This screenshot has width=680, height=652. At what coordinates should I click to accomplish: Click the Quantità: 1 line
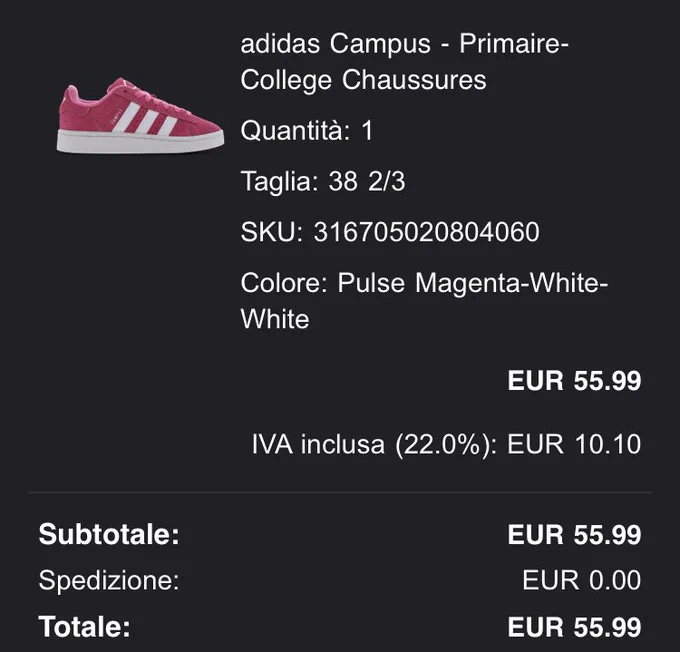307,130
